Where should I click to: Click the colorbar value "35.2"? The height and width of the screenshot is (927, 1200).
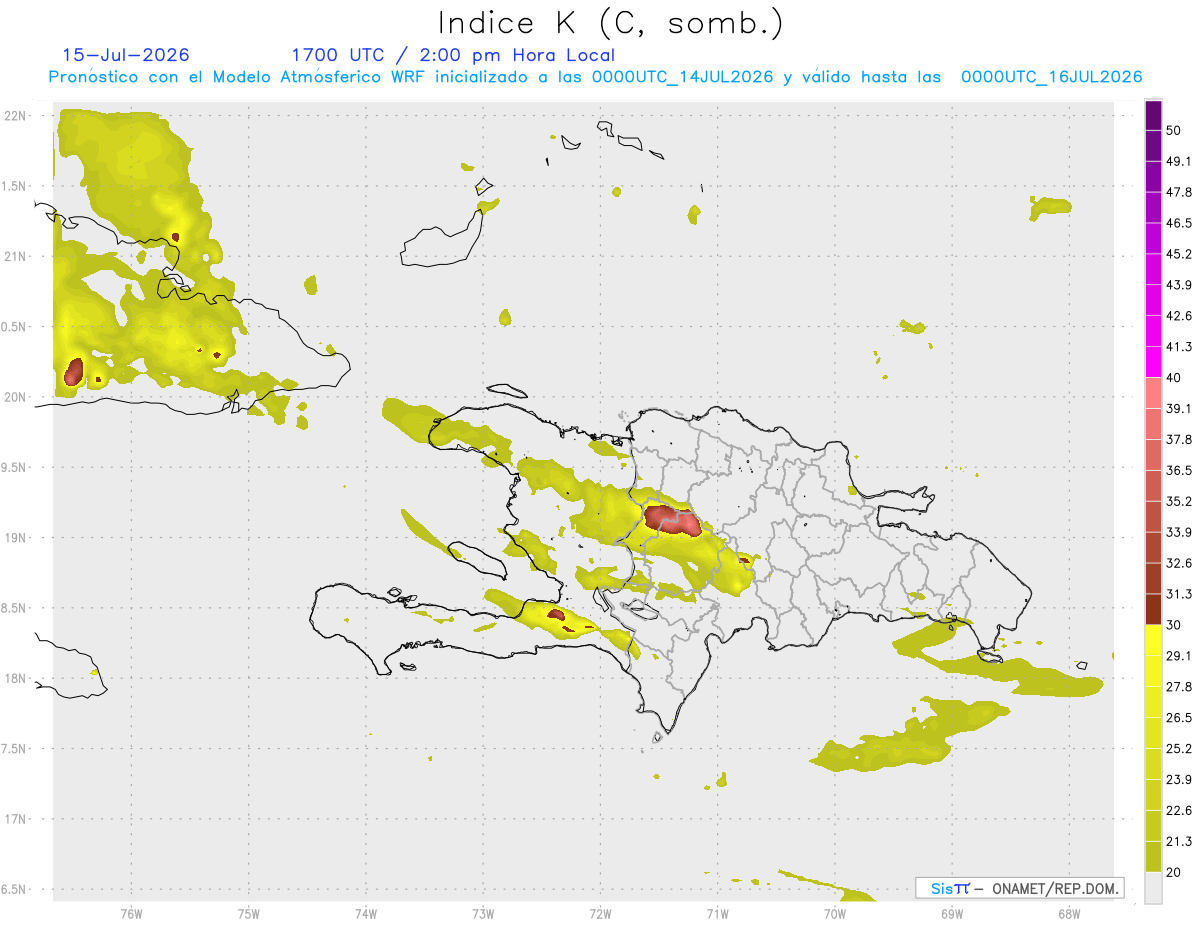[1179, 501]
